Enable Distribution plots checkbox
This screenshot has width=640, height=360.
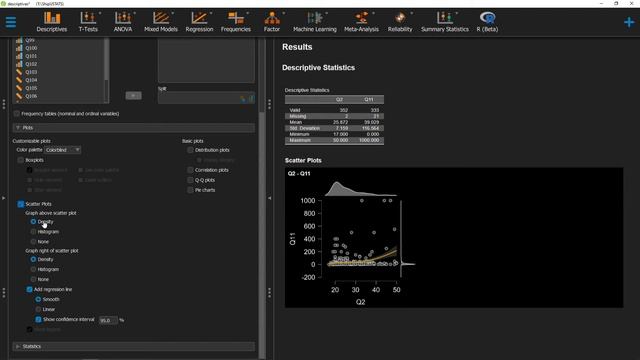190,150
